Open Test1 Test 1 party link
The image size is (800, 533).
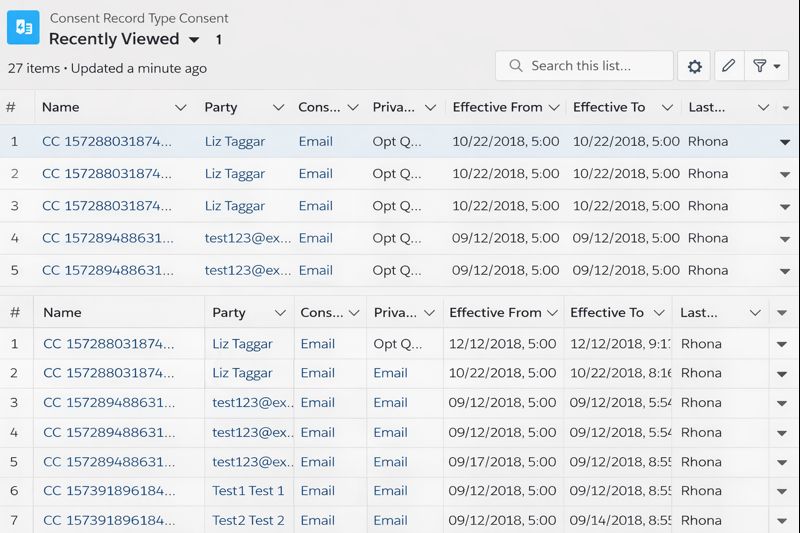[x=248, y=491]
